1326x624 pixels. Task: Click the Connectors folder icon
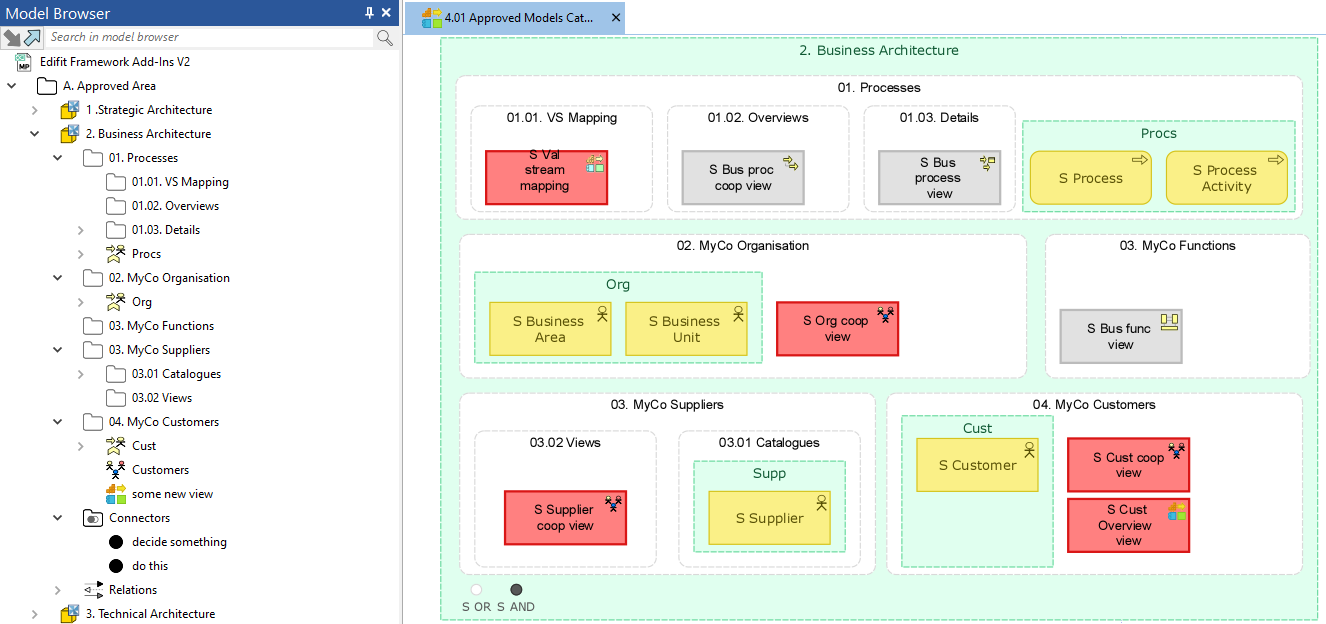[92, 518]
